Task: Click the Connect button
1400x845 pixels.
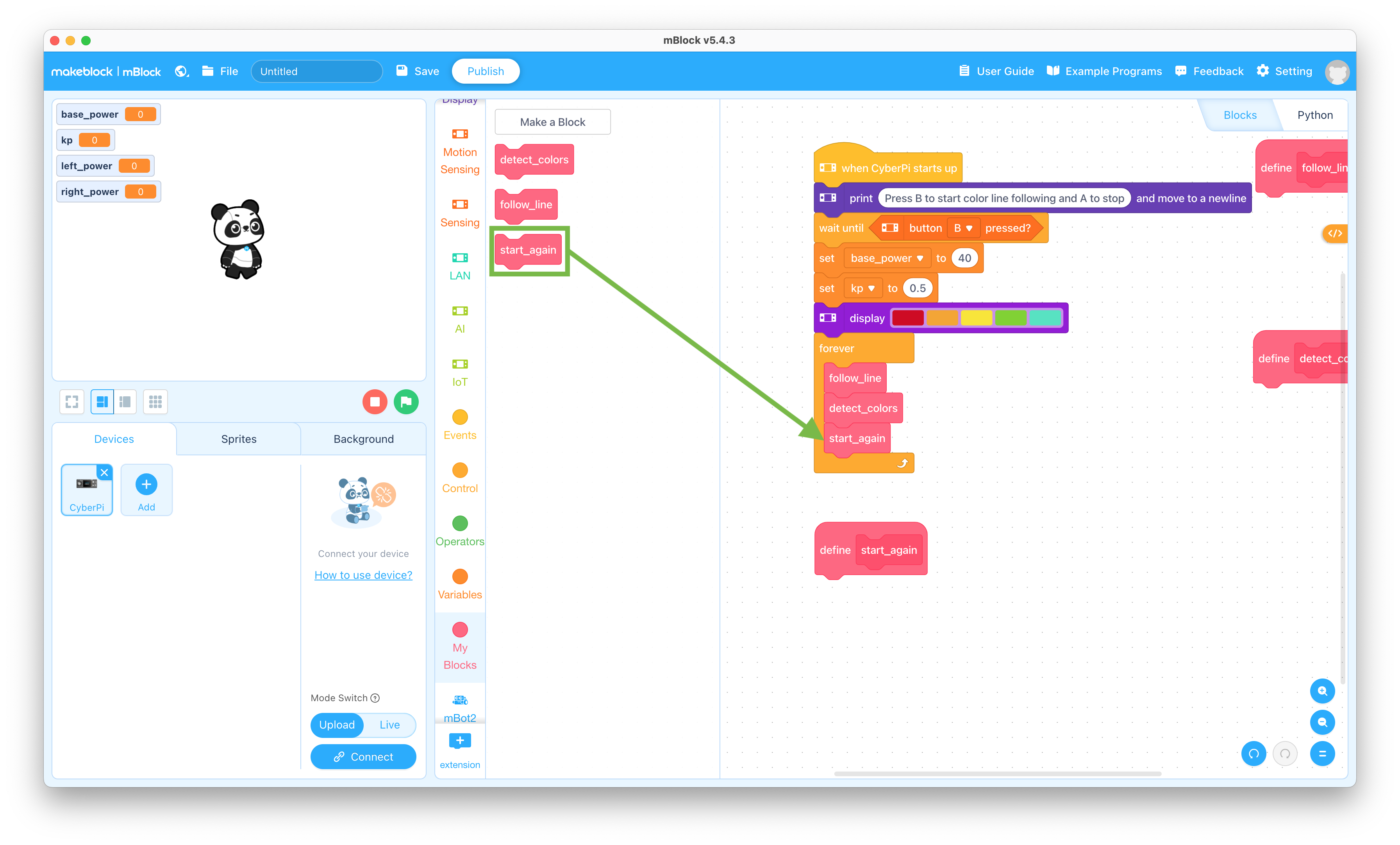Action: [x=363, y=756]
